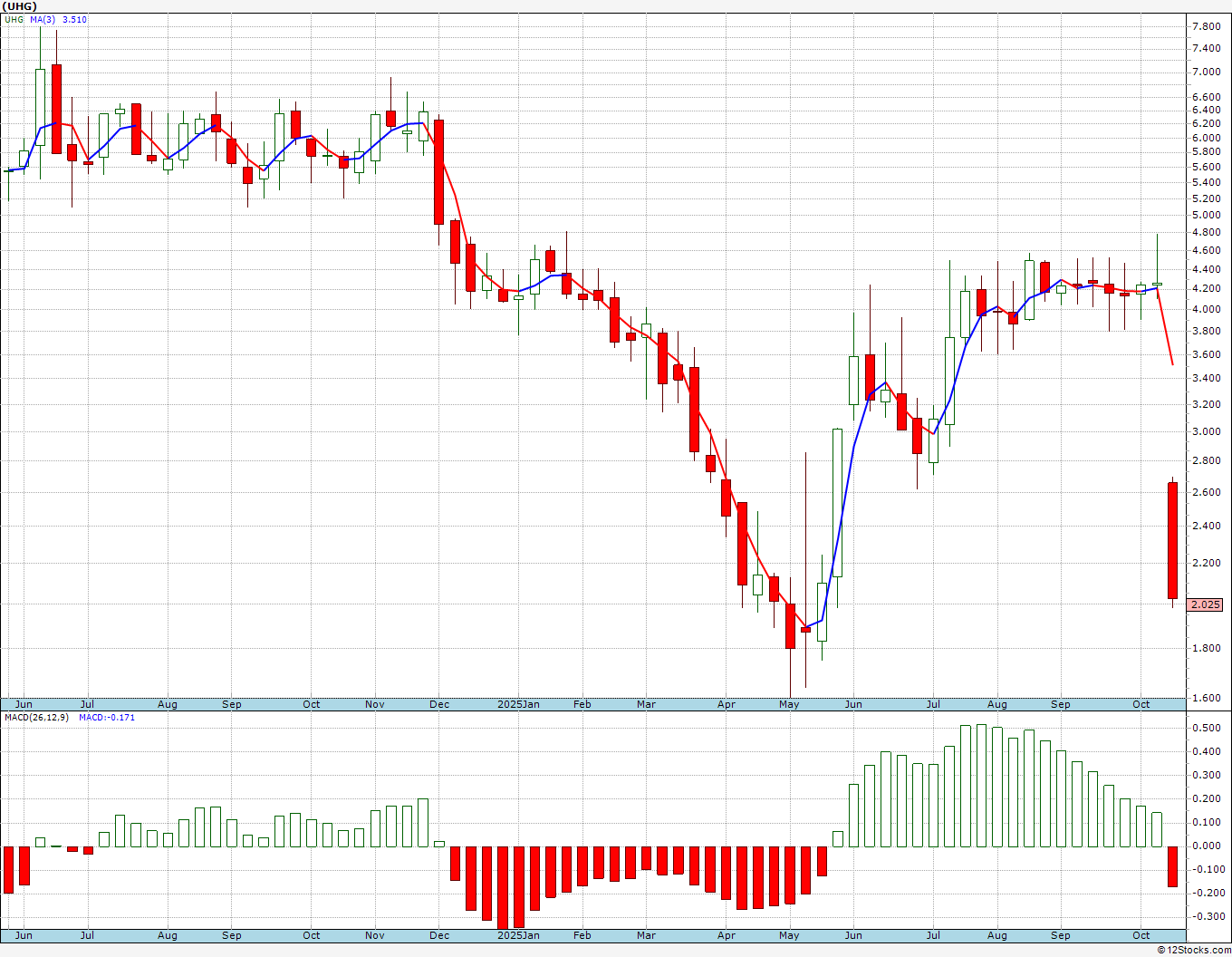Click "May" on the MACD panel date axis
Screen dimensions: 1232x957
click(x=789, y=935)
